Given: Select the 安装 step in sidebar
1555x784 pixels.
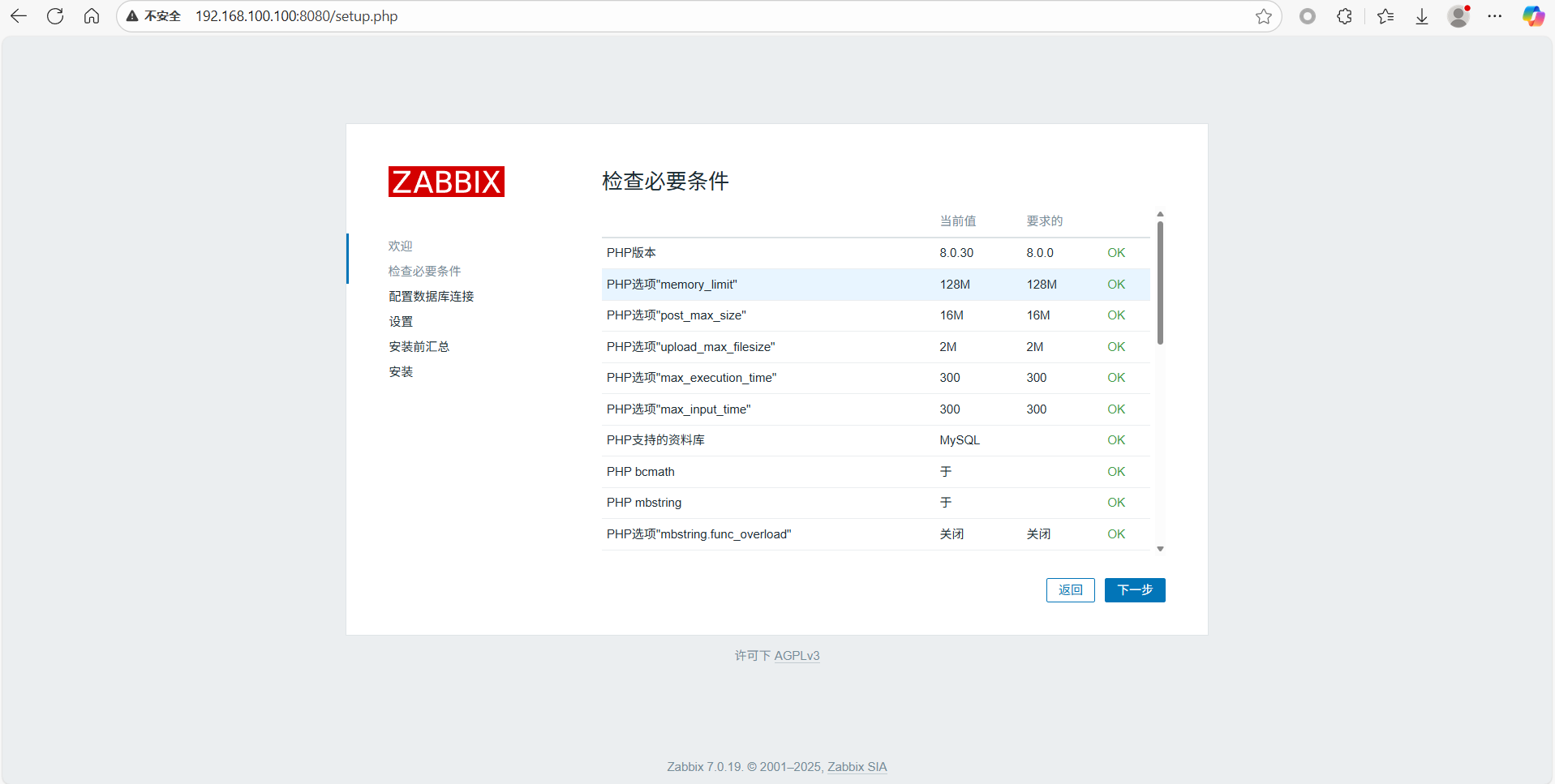Looking at the screenshot, I should 400,371.
